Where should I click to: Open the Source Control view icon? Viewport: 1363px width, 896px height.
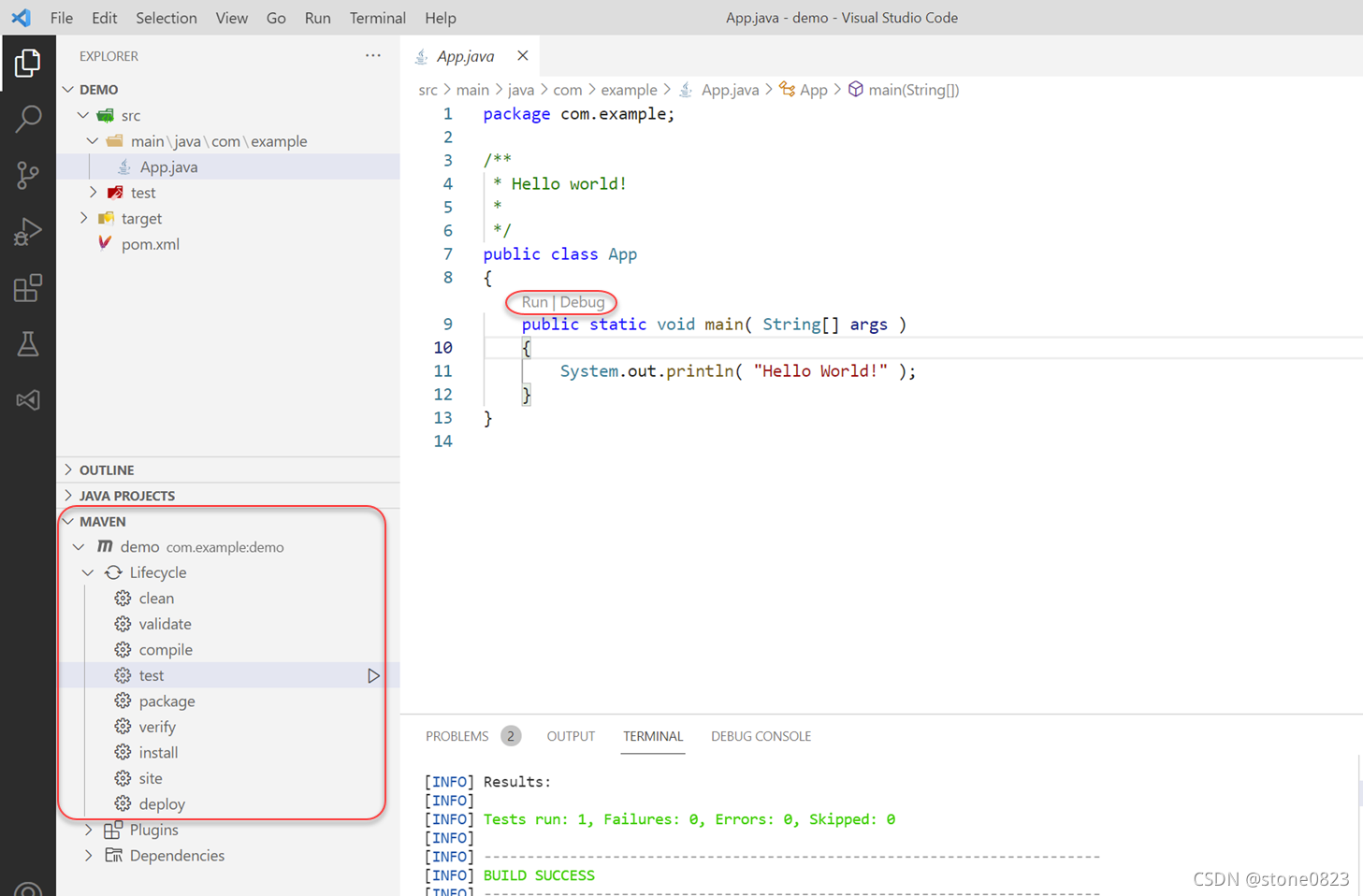[x=28, y=175]
